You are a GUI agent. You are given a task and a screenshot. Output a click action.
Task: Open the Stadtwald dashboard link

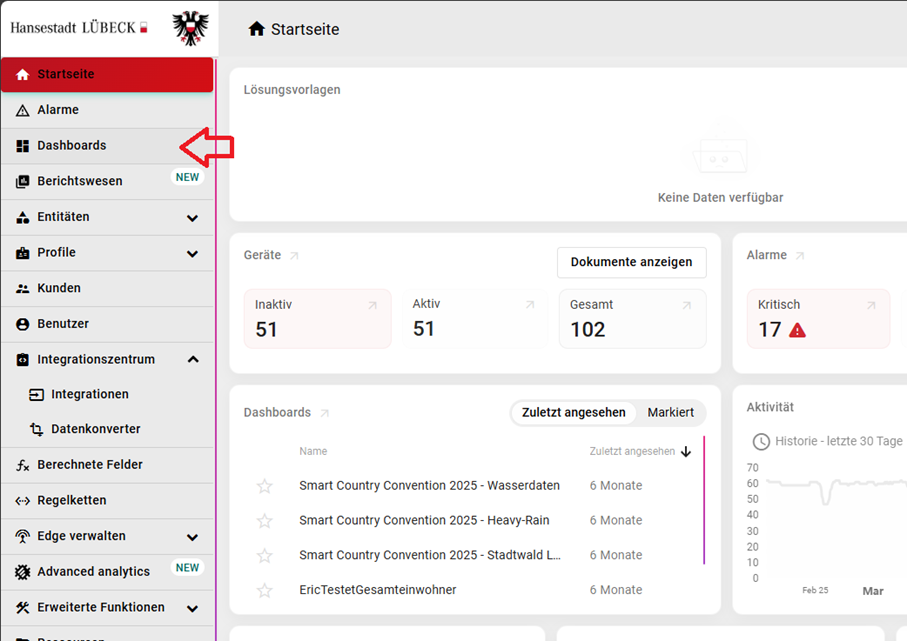pyautogui.click(x=429, y=556)
